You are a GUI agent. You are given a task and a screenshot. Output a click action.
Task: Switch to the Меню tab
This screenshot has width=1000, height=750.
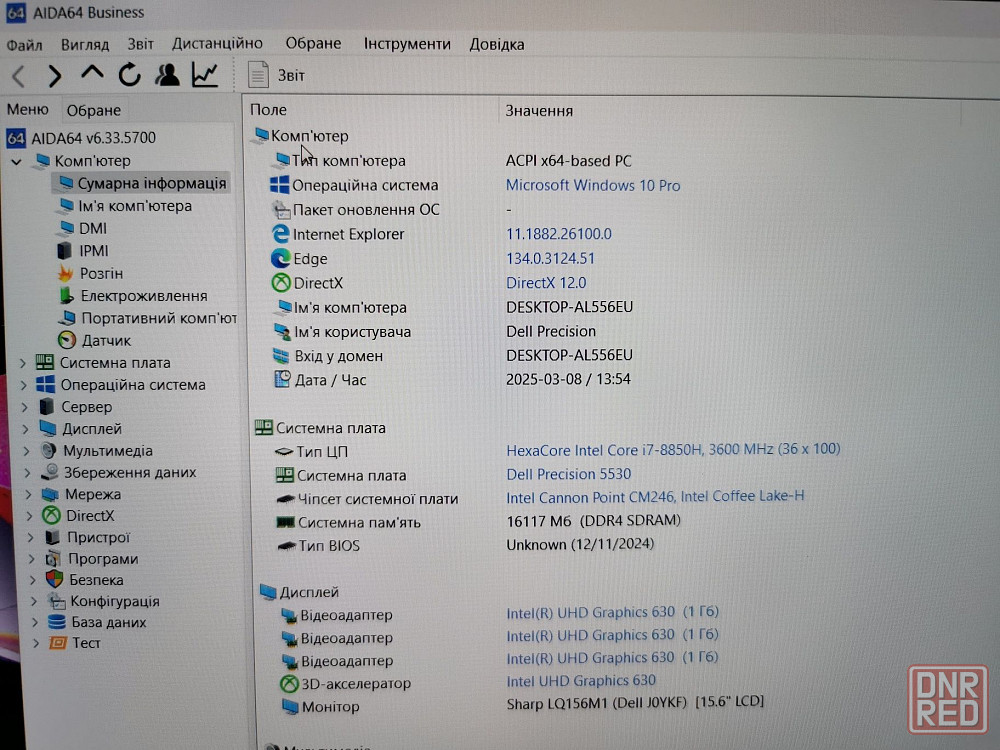[x=27, y=110]
